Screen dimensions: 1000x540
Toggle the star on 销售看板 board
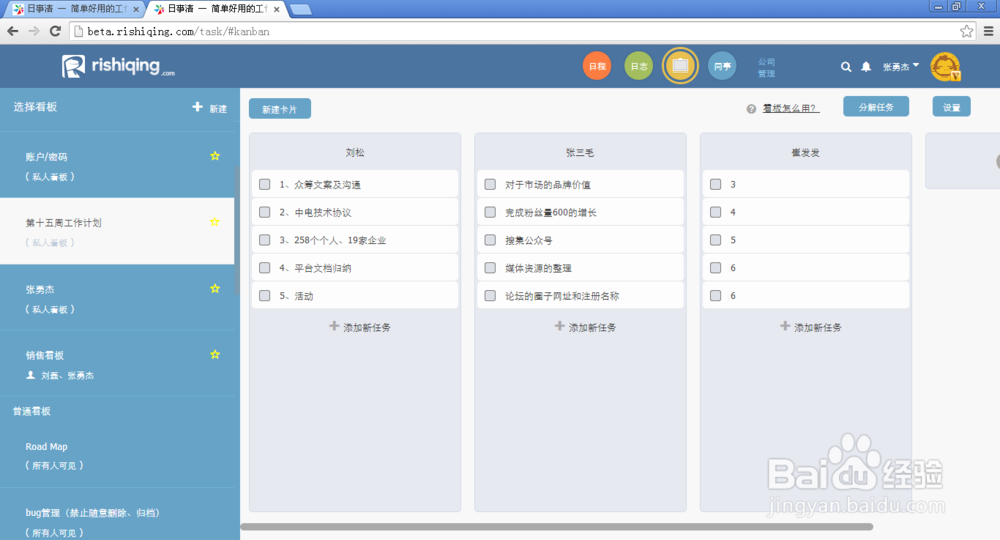215,354
